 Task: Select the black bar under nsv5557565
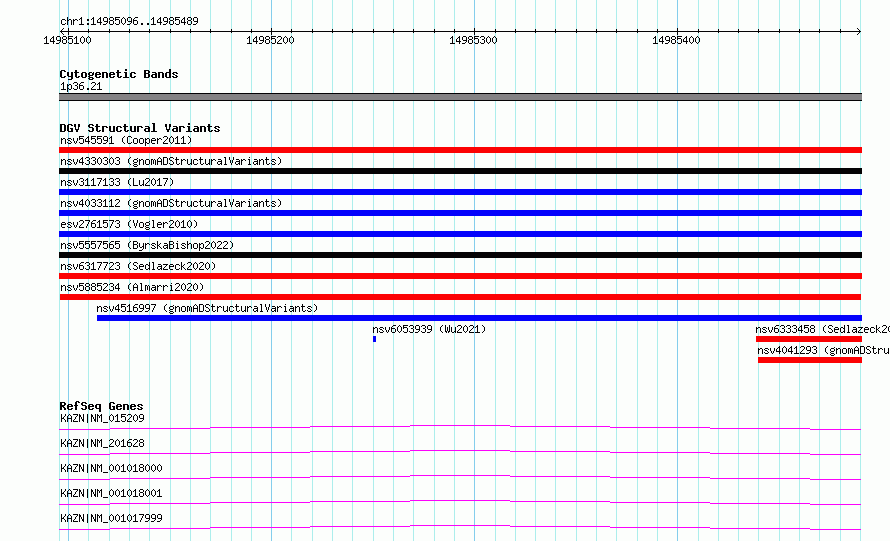[x=460, y=255]
